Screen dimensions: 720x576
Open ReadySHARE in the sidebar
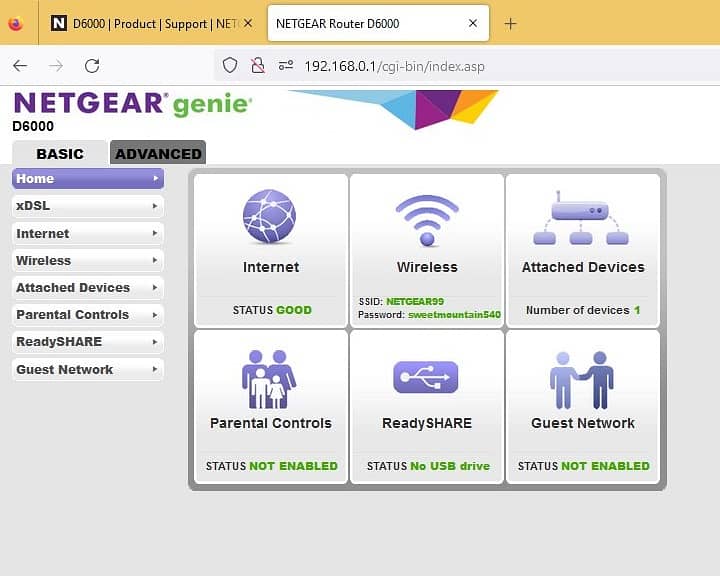(x=88, y=342)
